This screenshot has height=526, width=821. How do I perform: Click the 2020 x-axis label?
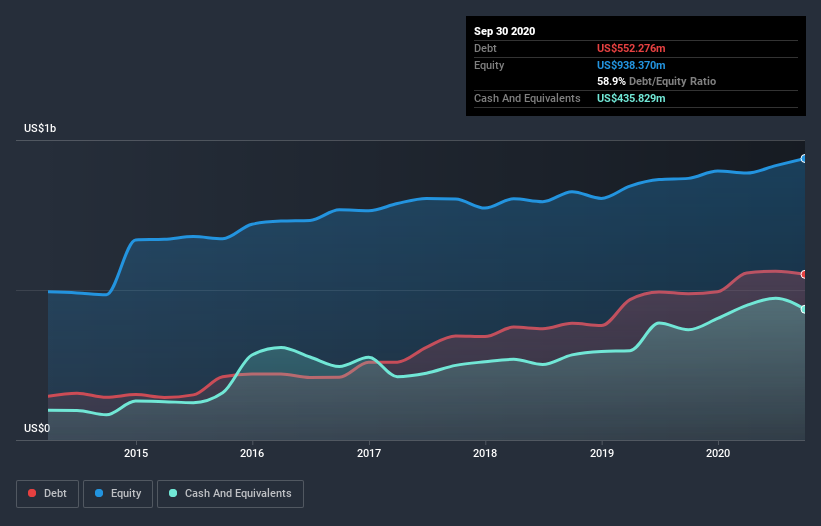coord(718,453)
